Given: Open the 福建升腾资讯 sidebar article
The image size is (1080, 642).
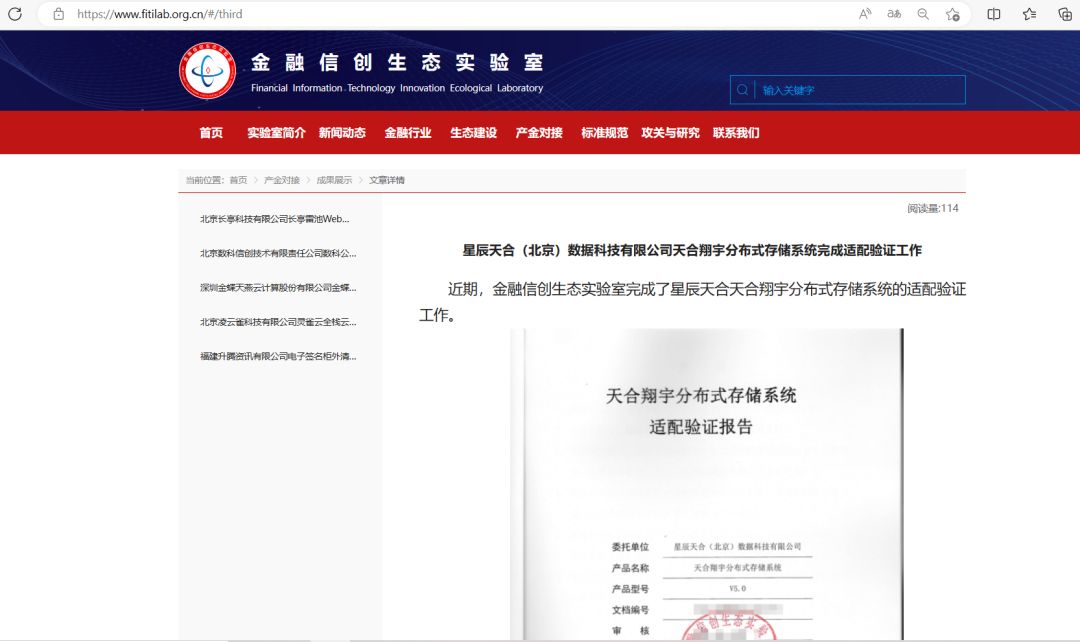Looking at the screenshot, I should 278,357.
